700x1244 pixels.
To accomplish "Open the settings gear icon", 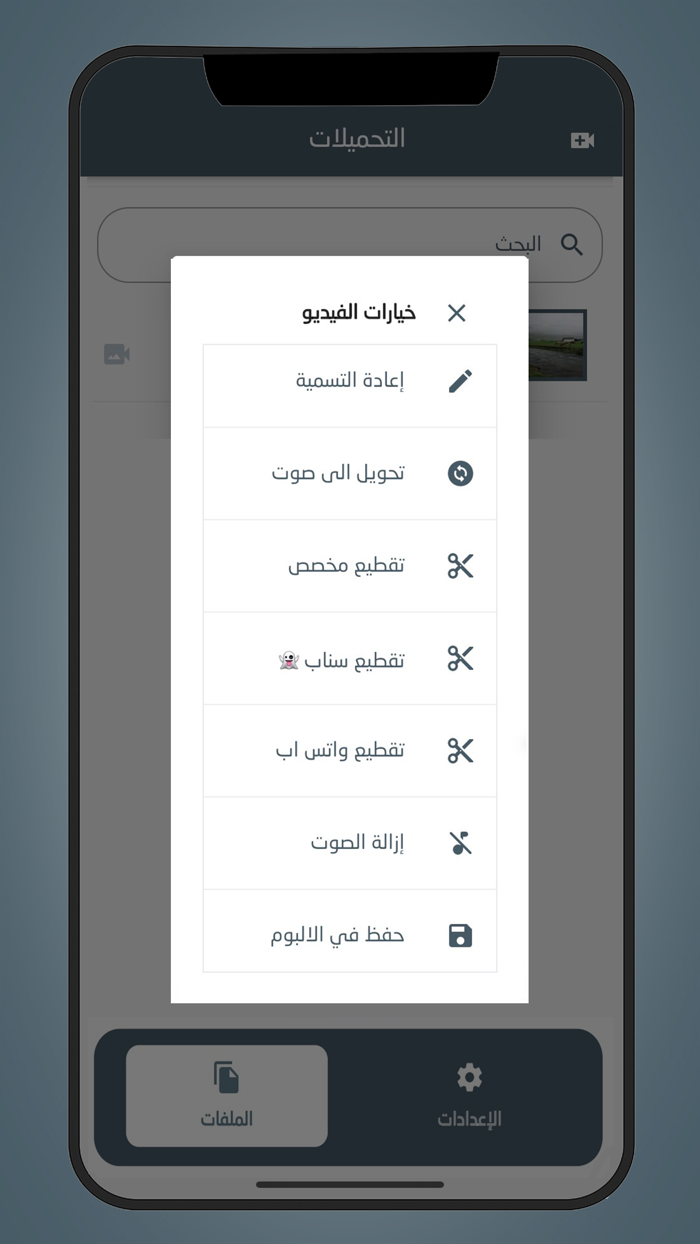I will pos(468,1077).
